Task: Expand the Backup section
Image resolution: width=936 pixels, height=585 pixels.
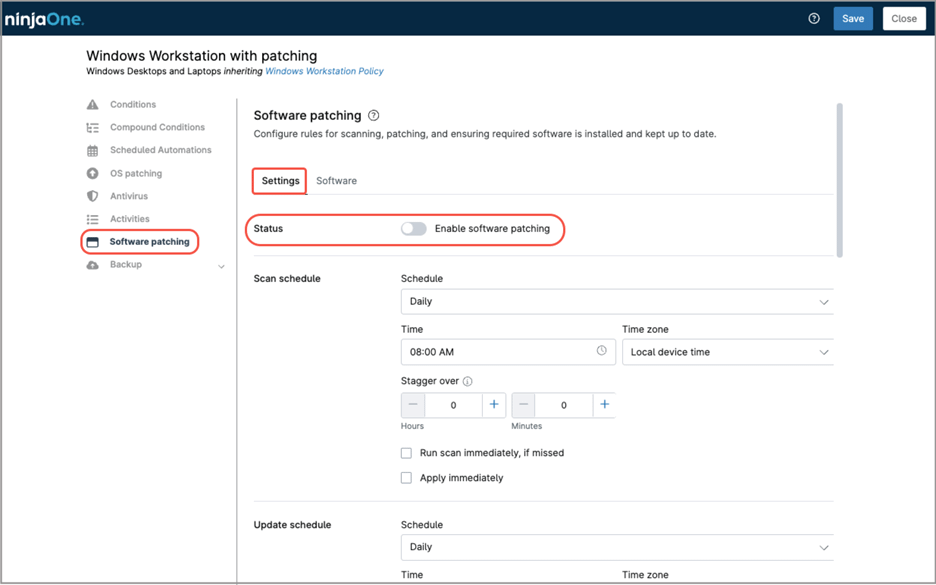Action: [221, 265]
